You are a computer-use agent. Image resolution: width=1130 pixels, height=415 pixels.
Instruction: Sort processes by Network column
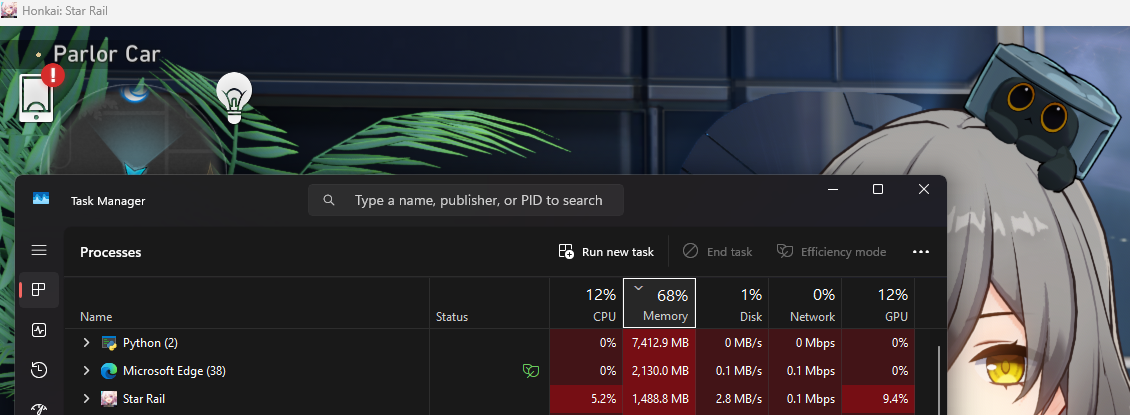pyautogui.click(x=805, y=303)
